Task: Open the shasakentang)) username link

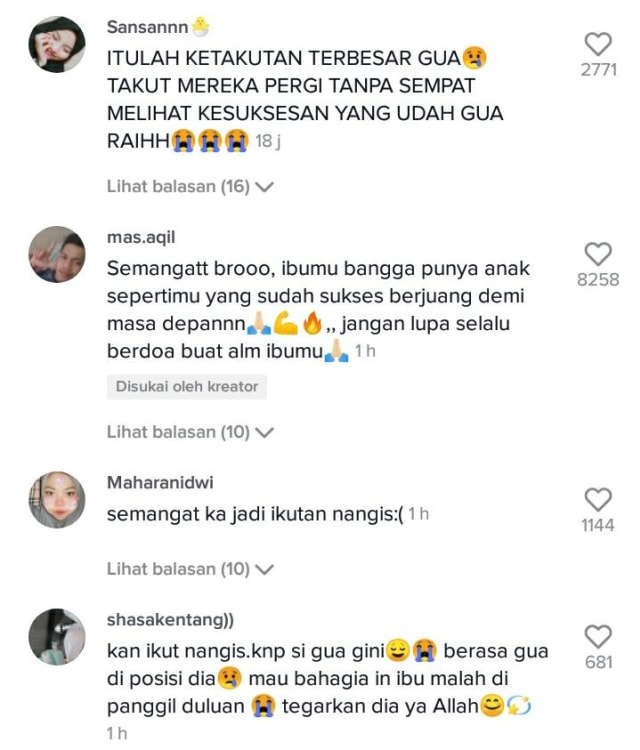Action: point(170,620)
